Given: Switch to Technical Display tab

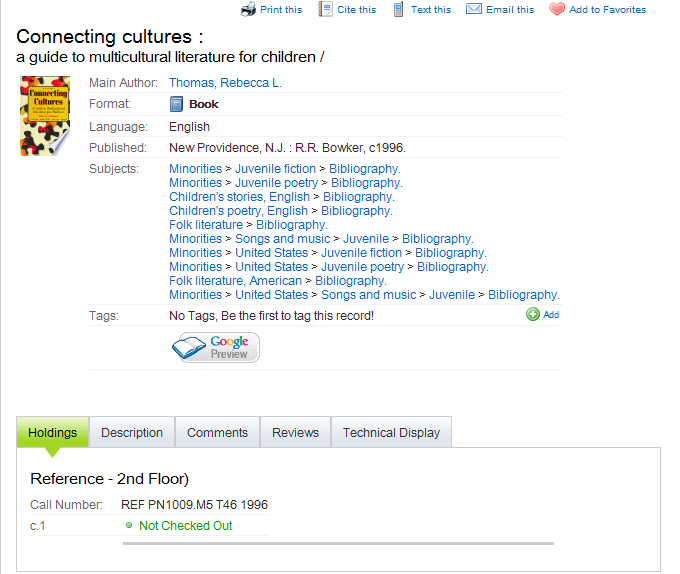Looking at the screenshot, I should click(x=391, y=432).
